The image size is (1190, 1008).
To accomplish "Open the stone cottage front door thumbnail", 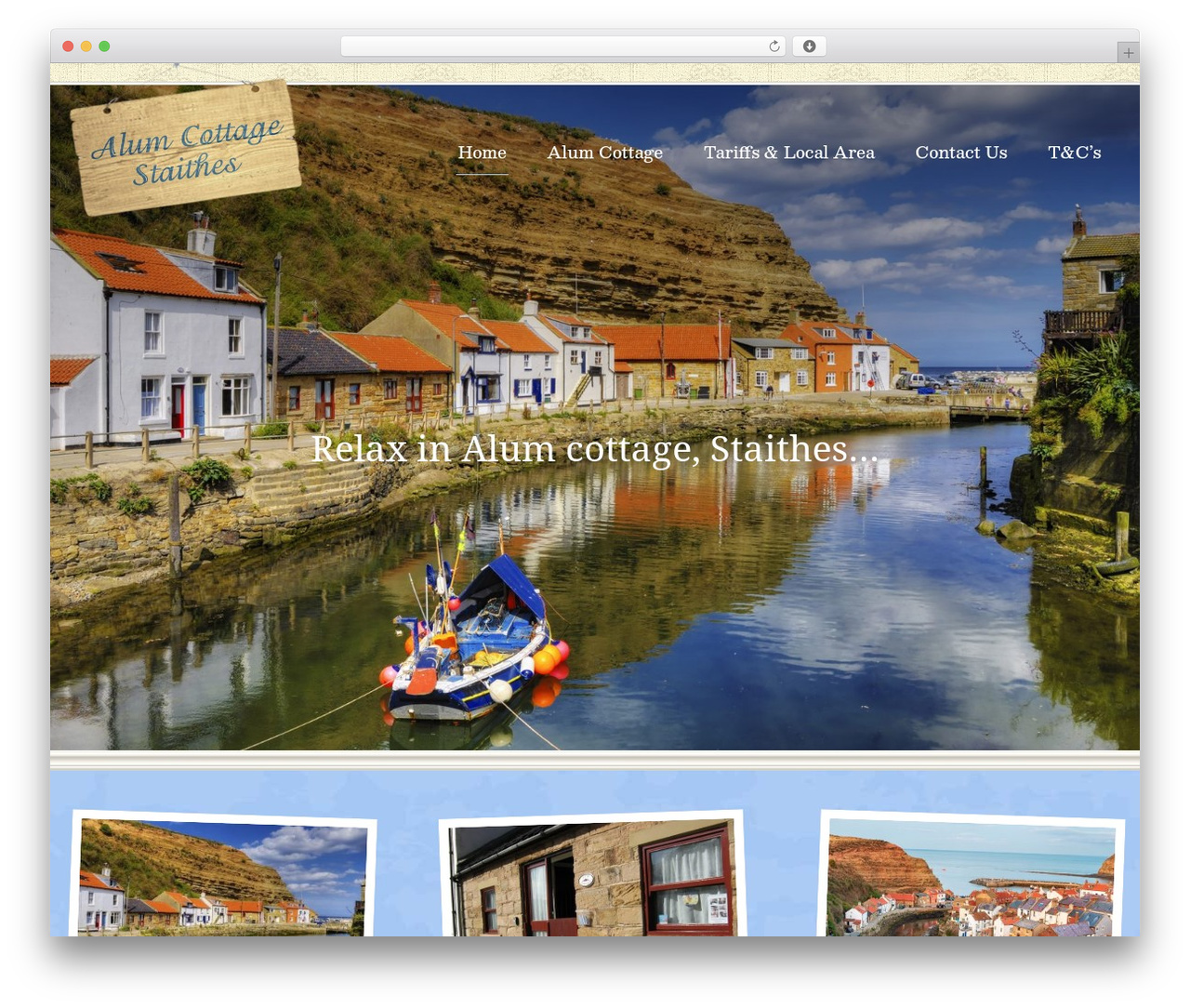I will (x=592, y=874).
